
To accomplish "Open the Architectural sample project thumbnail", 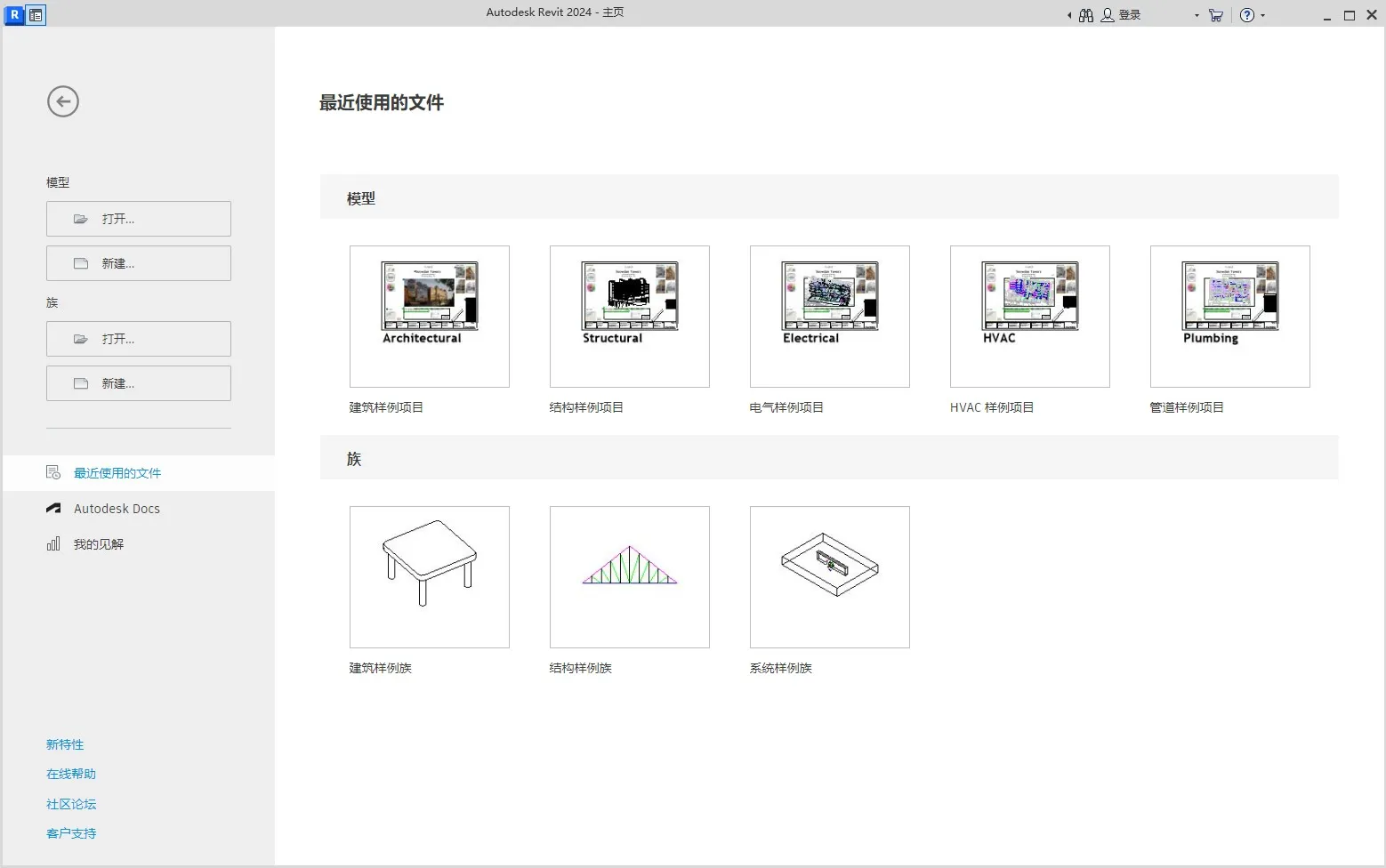I will tap(430, 316).
